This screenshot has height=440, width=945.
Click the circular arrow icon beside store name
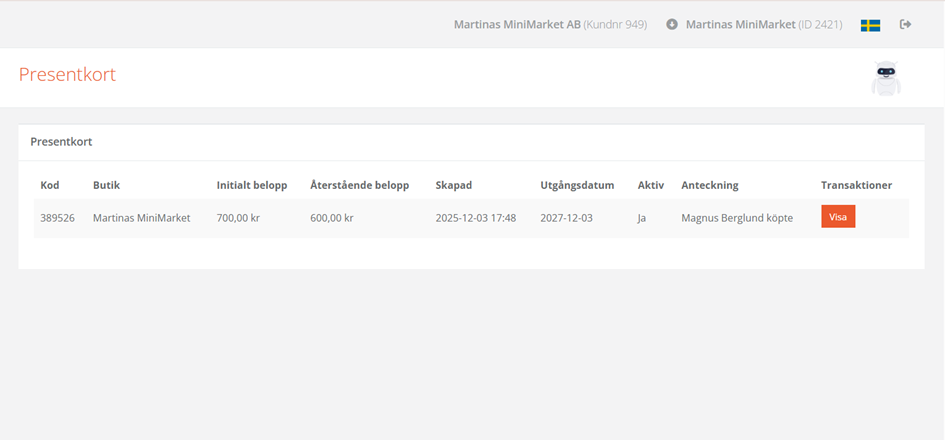[672, 25]
